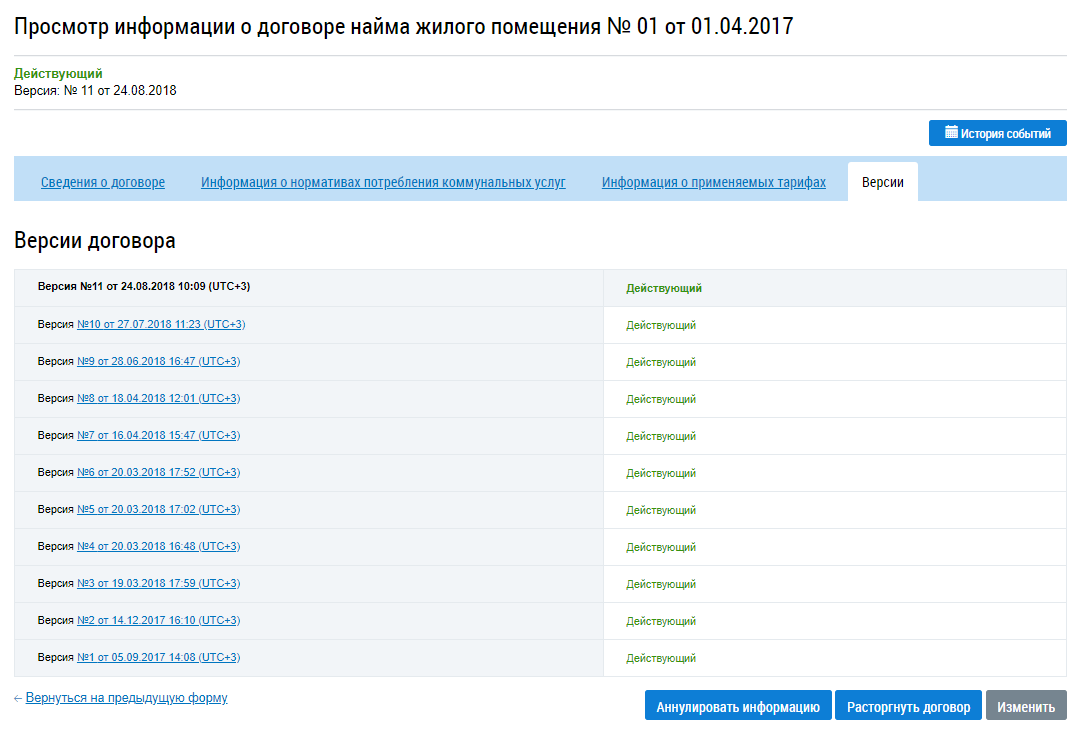Image resolution: width=1085 pixels, height=733 pixels.
Task: Switch to Сведения о договоре tab
Action: [x=102, y=182]
